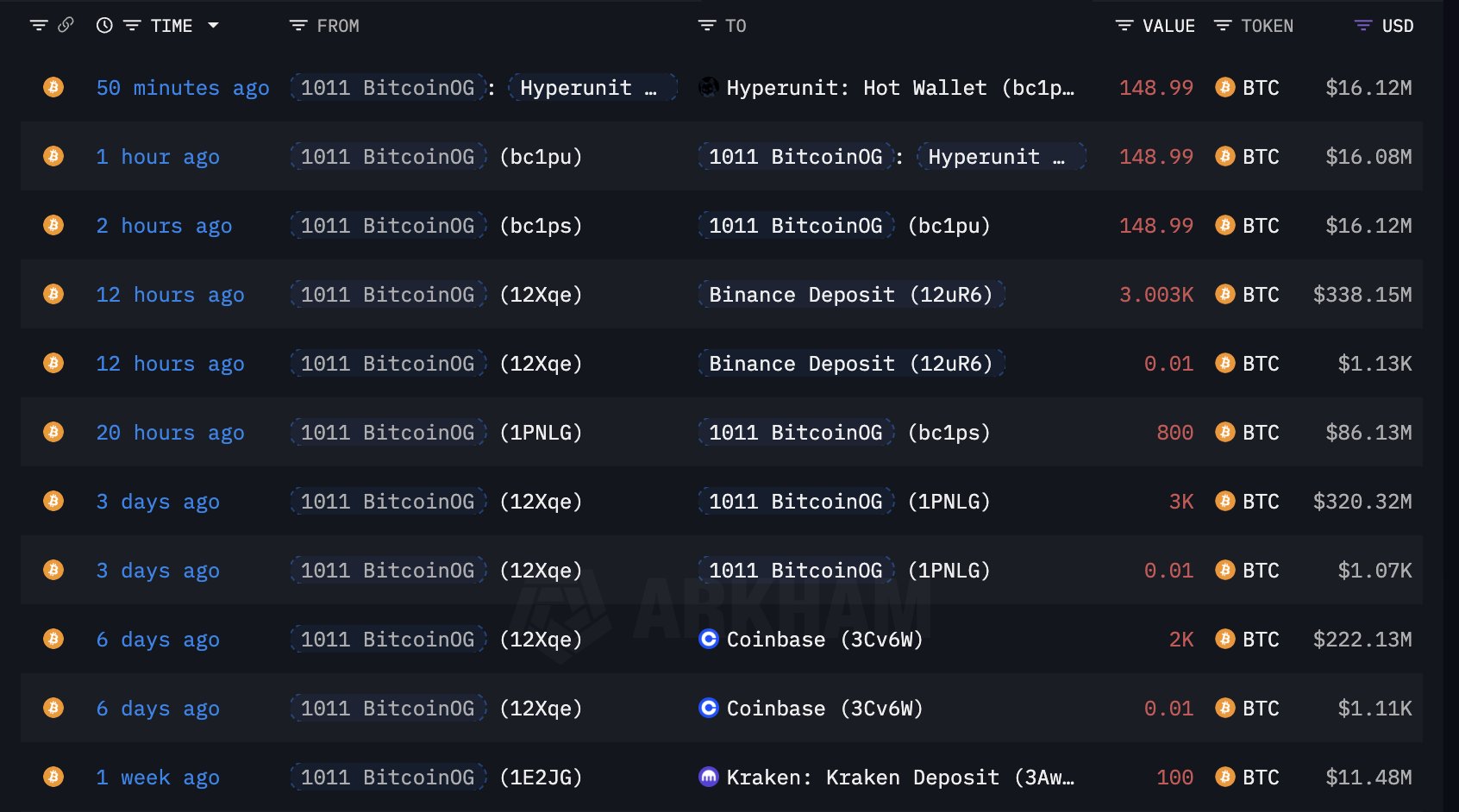The image size is (1459, 812).
Task: Open the '1 week ago' transaction link
Action: pos(158,777)
